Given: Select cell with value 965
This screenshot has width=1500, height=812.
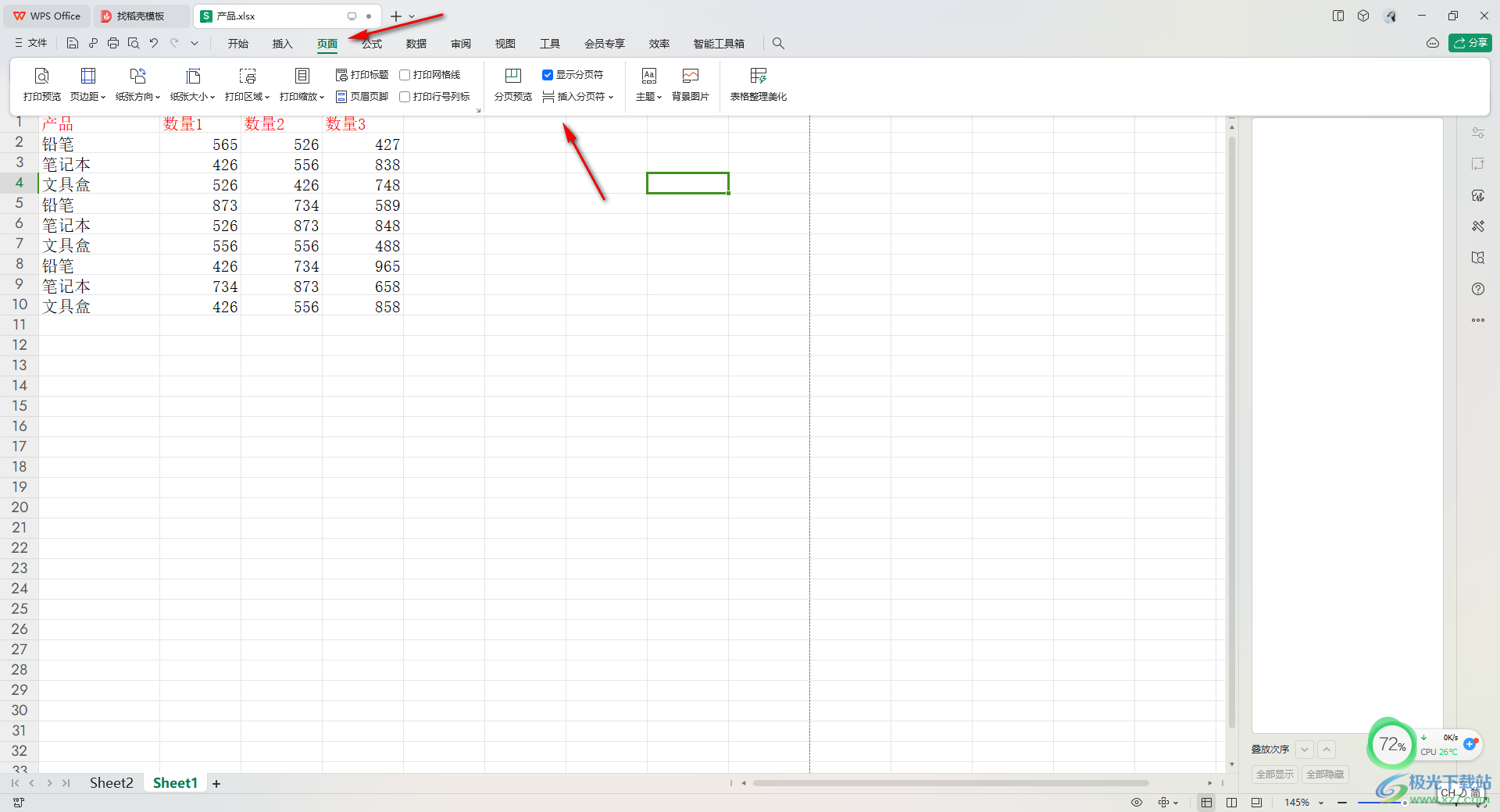Looking at the screenshot, I should point(362,266).
